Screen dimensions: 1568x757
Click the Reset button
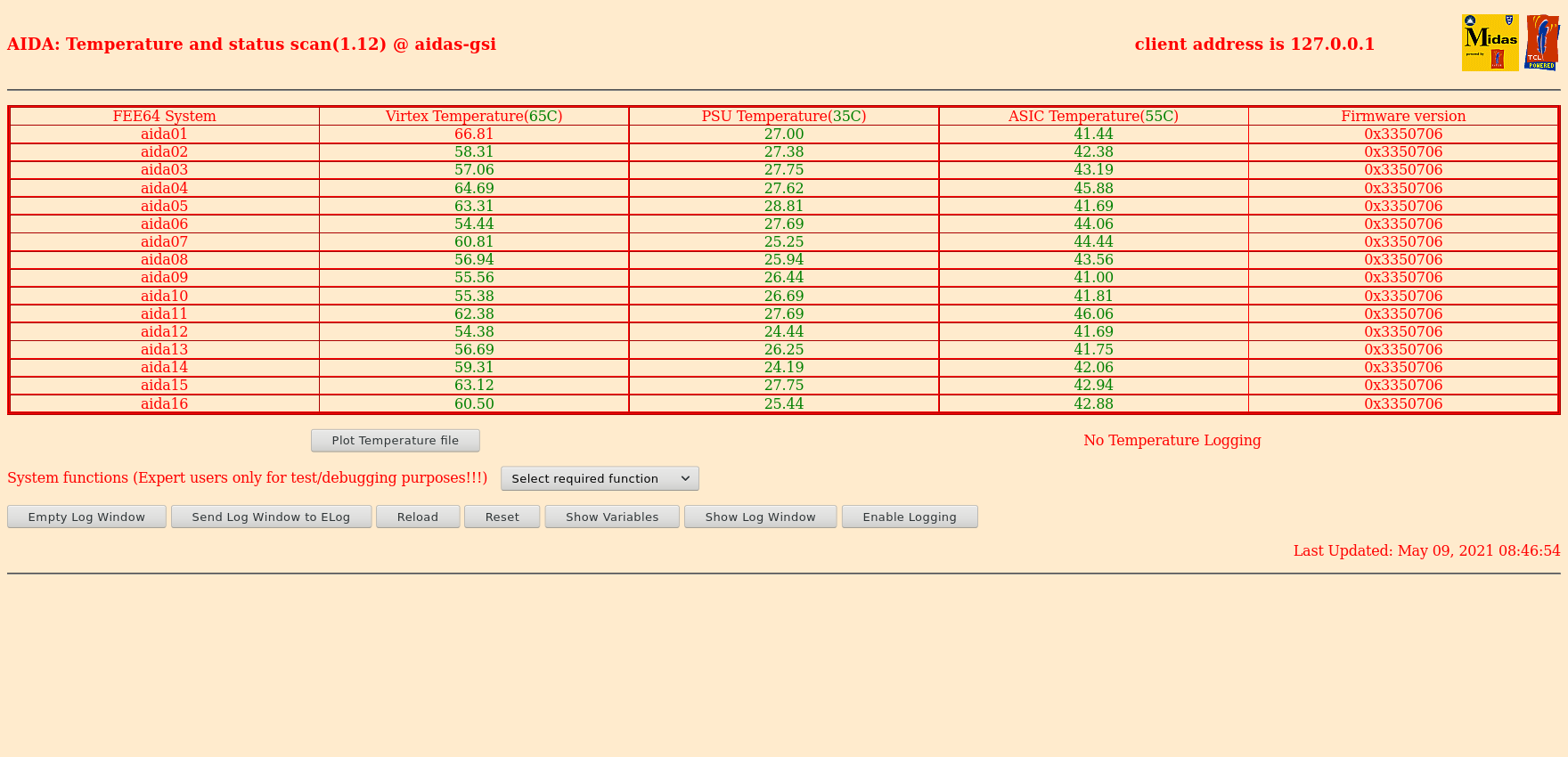click(502, 517)
